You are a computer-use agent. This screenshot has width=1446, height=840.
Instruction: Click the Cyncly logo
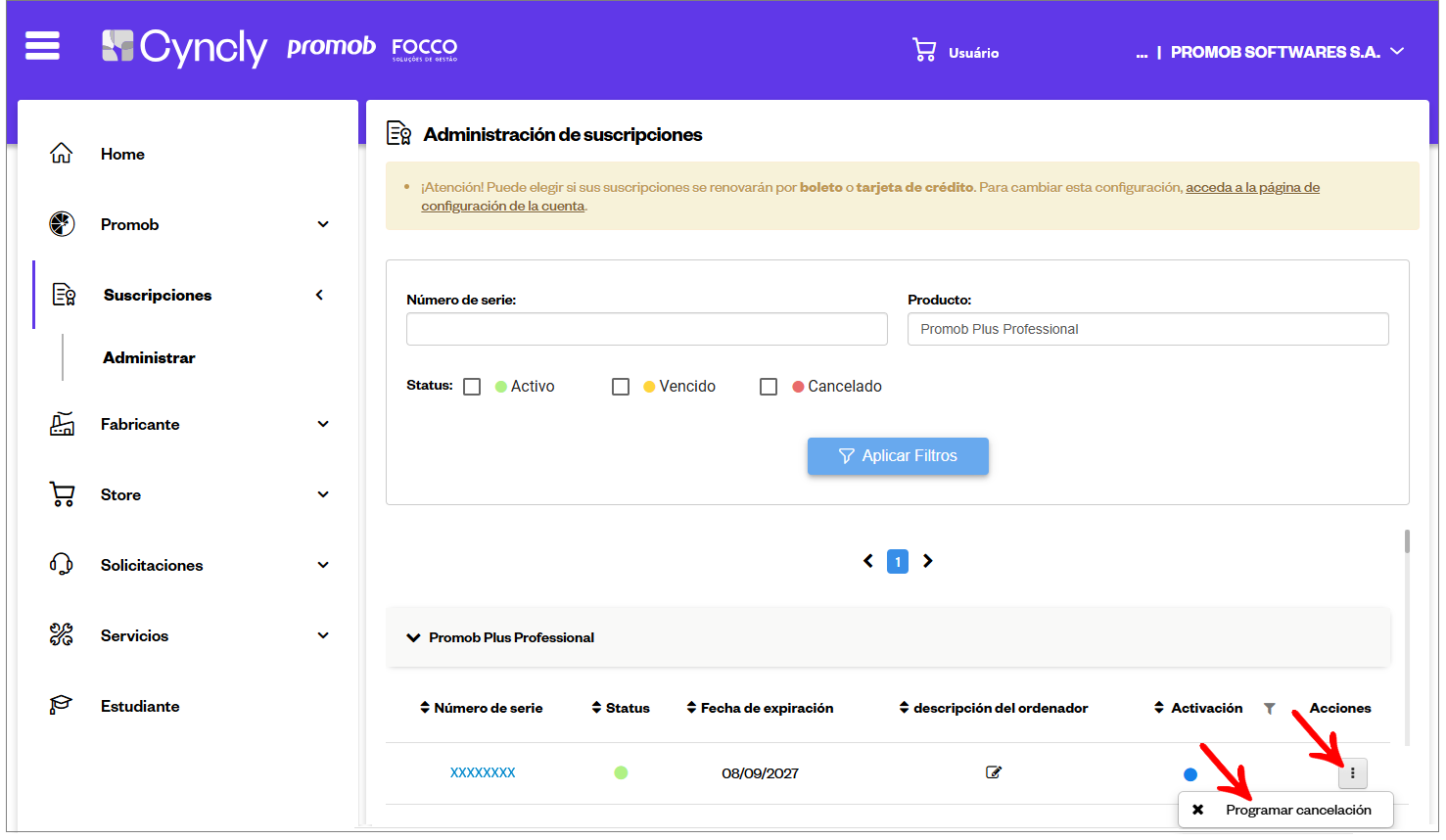point(184,47)
